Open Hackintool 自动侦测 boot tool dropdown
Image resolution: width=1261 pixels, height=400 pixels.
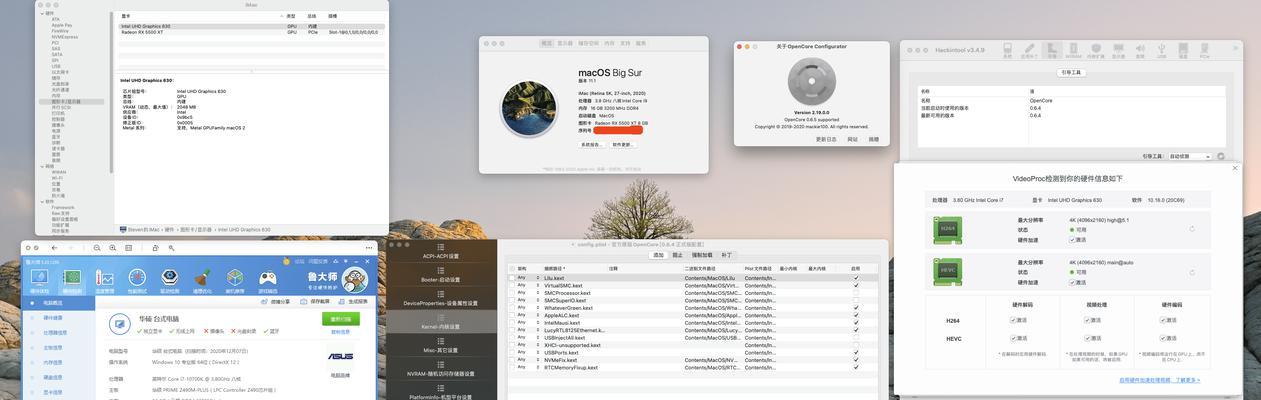[x=1190, y=156]
